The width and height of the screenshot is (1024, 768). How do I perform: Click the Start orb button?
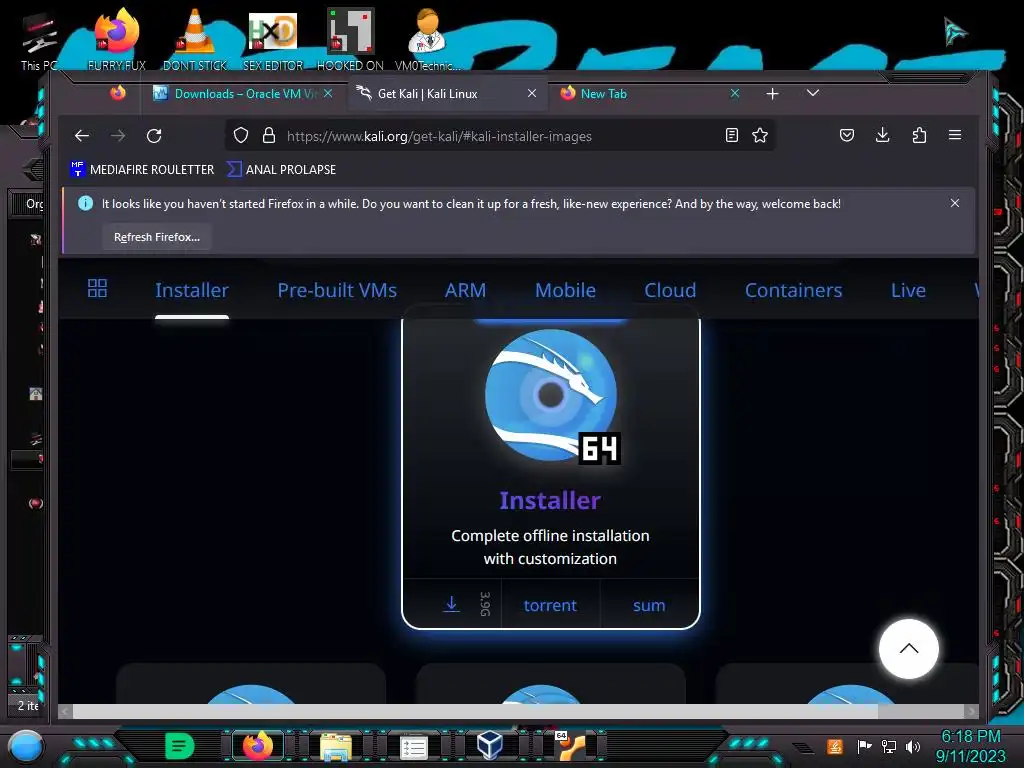[x=27, y=746]
